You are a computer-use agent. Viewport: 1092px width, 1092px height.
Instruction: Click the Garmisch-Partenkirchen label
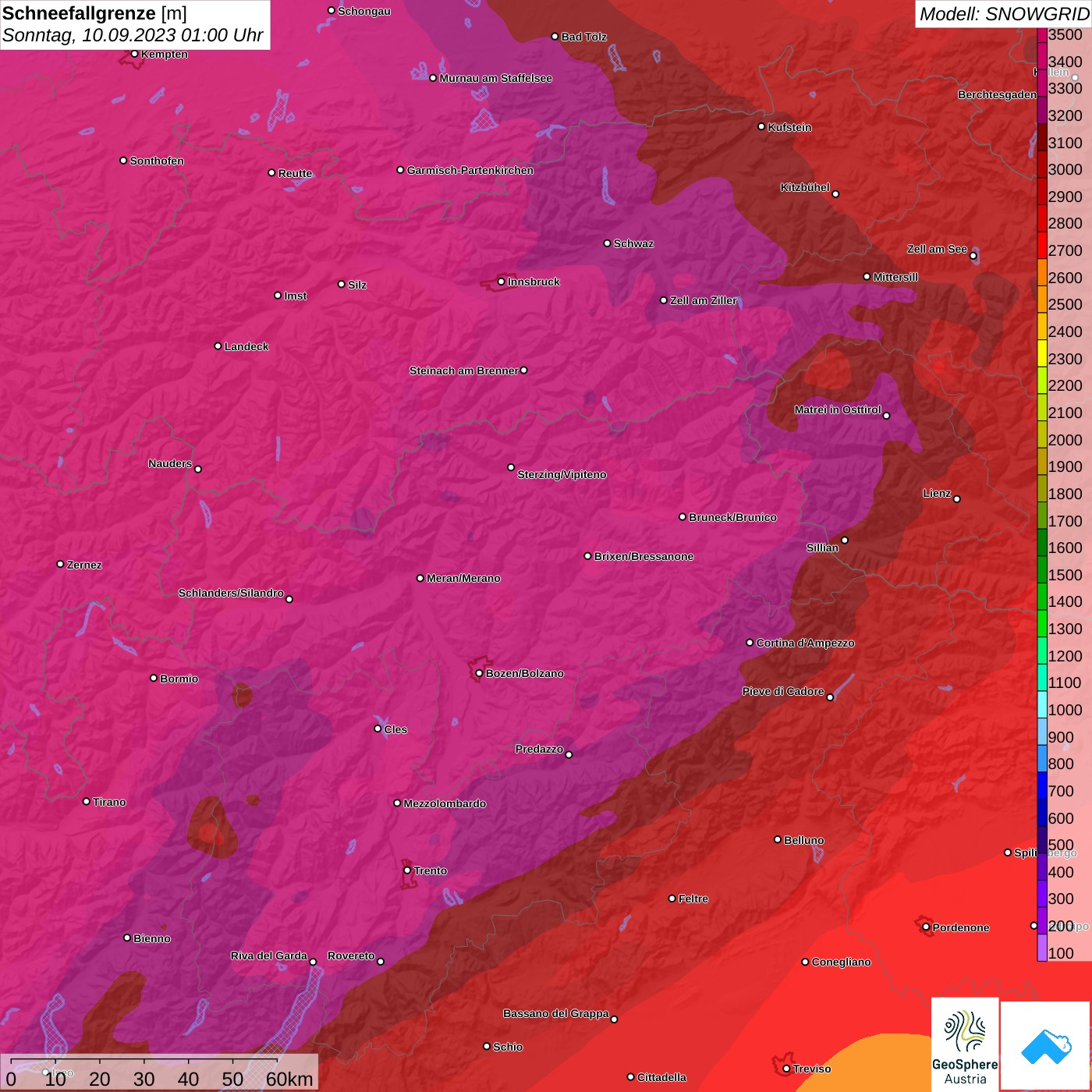click(x=470, y=170)
